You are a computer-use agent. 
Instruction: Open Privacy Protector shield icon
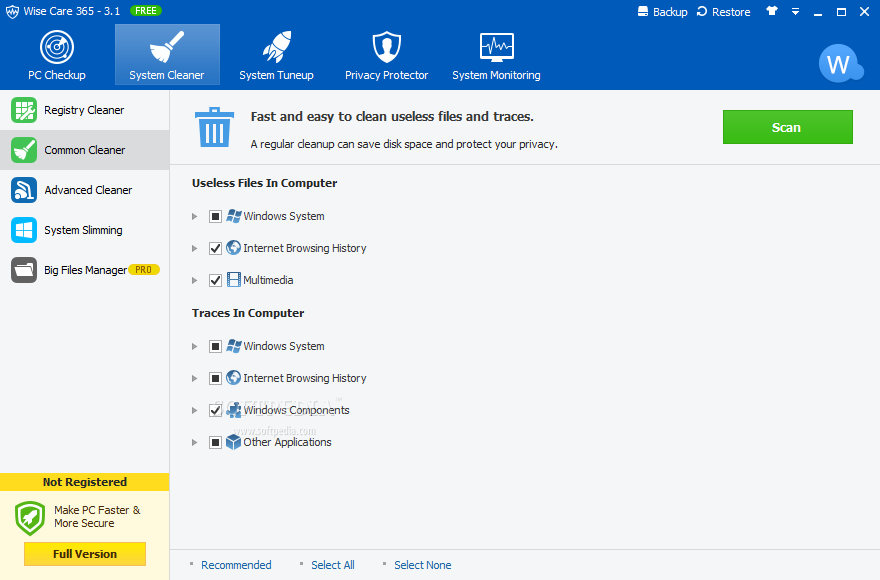[387, 47]
